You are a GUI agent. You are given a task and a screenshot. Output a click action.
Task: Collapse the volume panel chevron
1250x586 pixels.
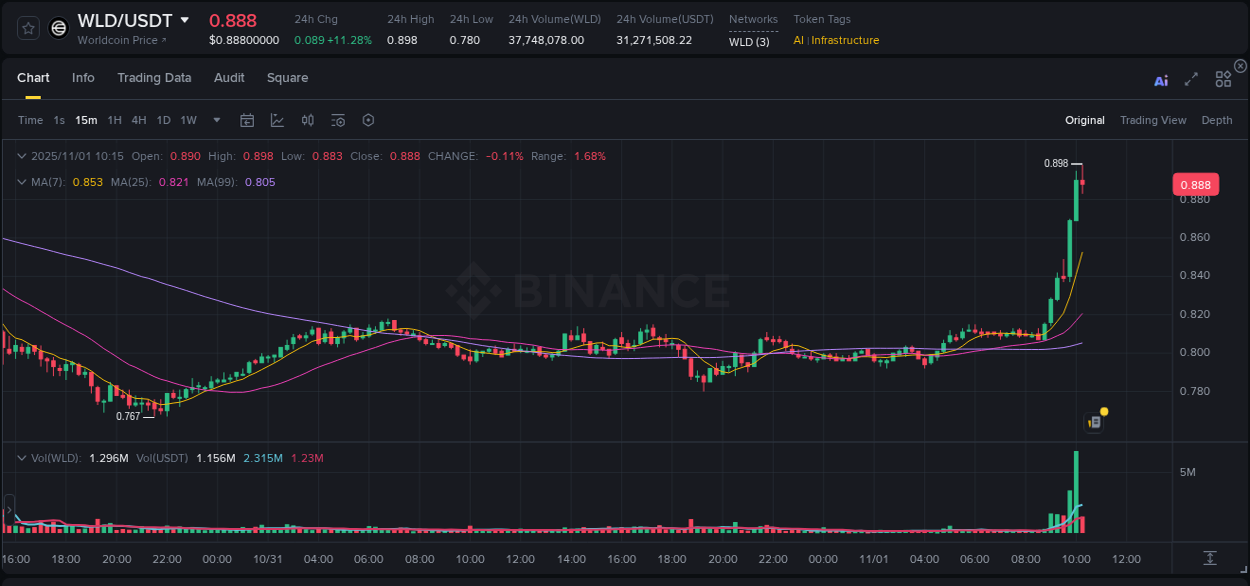(21, 457)
